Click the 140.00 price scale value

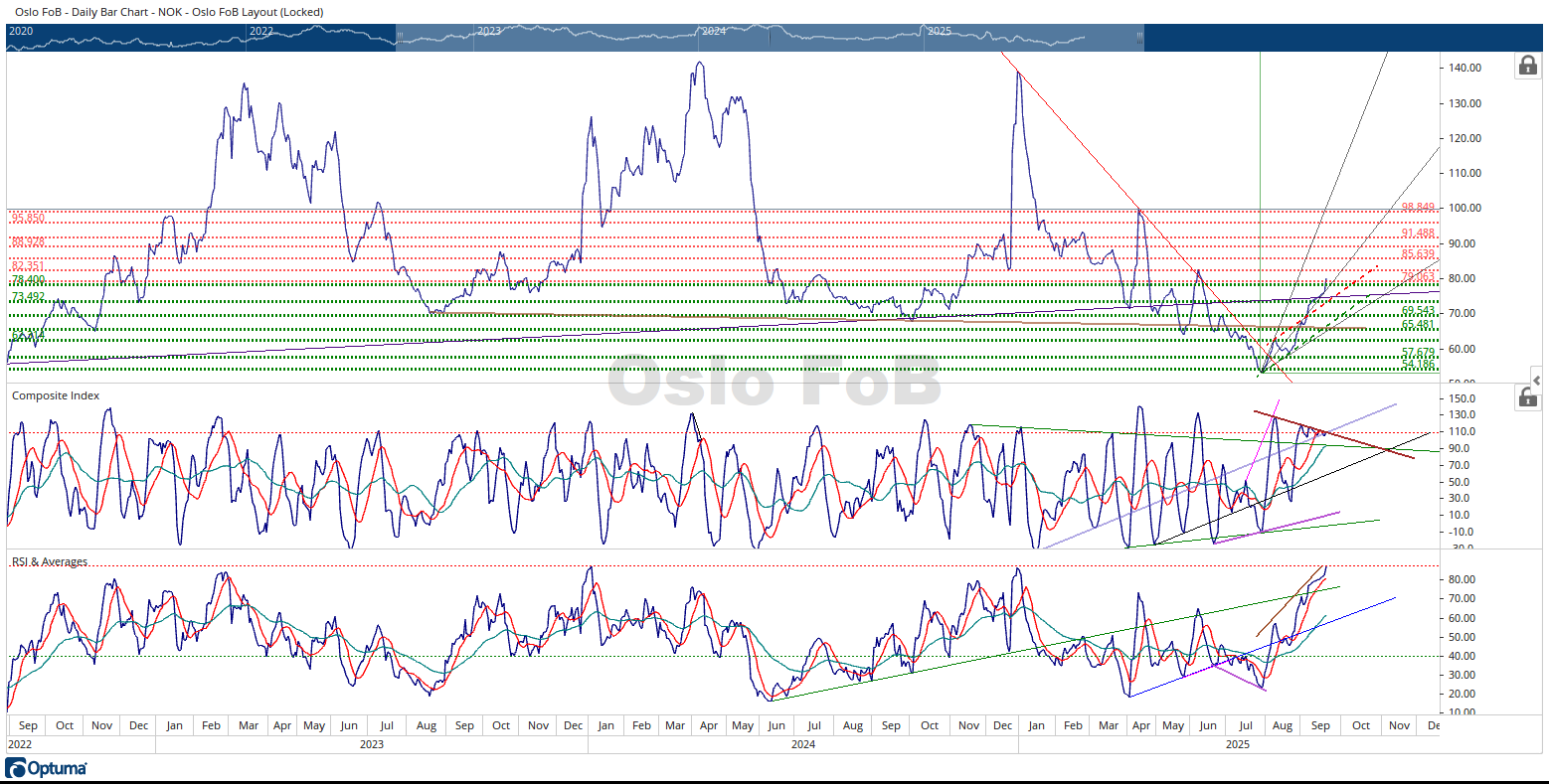coord(1465,68)
